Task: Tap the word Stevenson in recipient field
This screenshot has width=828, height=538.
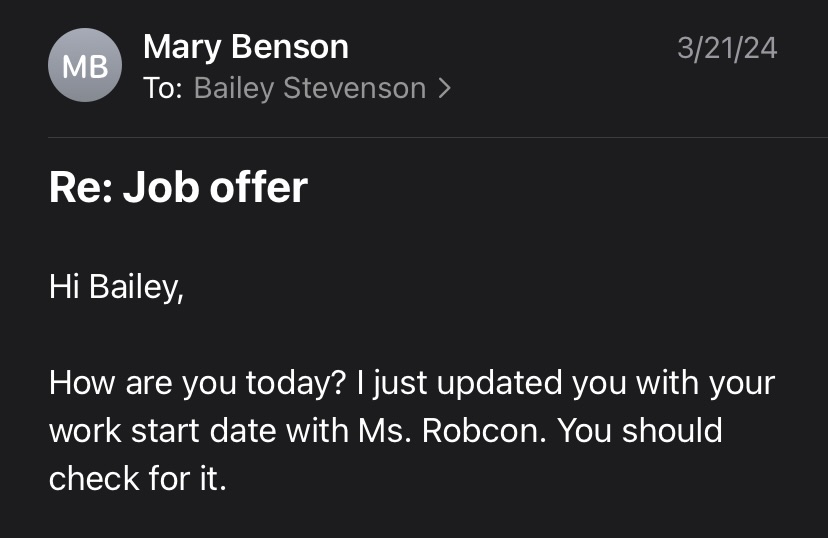Action: click(355, 88)
